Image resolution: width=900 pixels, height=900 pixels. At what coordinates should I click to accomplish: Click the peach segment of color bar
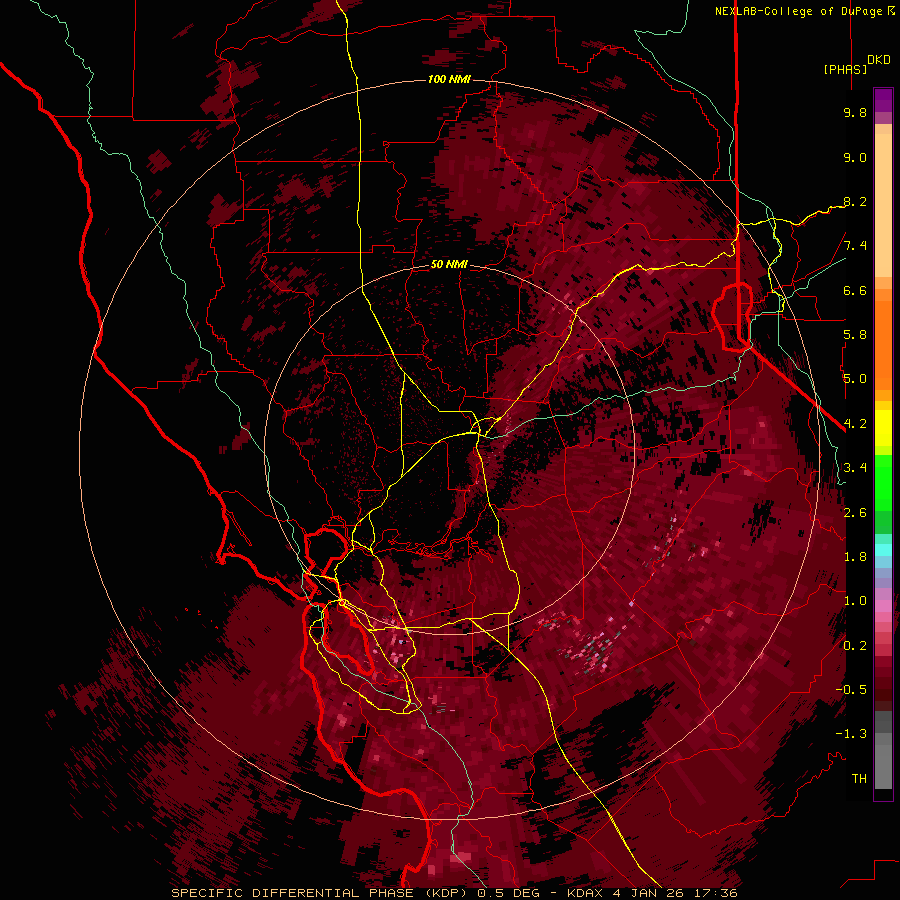click(x=883, y=205)
